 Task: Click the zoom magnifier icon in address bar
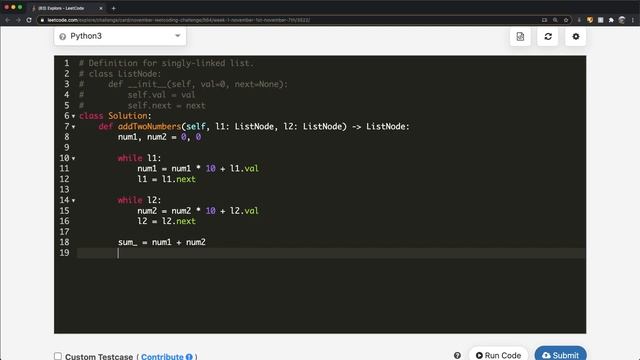point(555,20)
